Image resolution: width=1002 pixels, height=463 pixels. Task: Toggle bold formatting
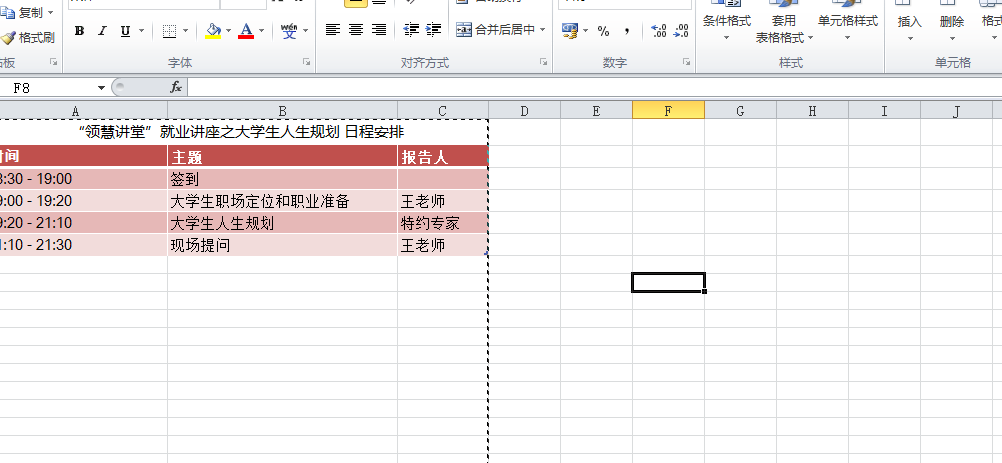(x=79, y=31)
